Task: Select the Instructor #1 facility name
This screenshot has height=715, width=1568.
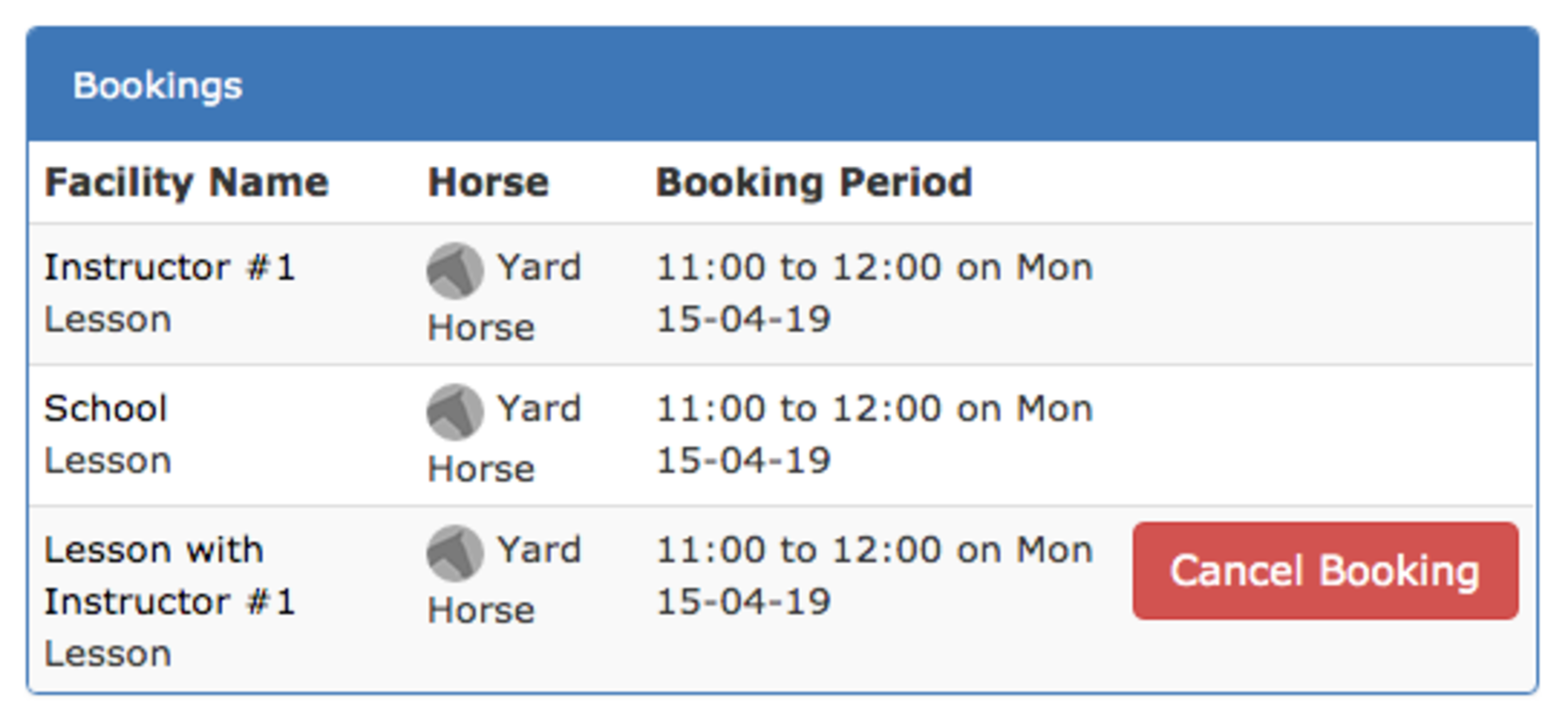Action: pyautogui.click(x=169, y=267)
